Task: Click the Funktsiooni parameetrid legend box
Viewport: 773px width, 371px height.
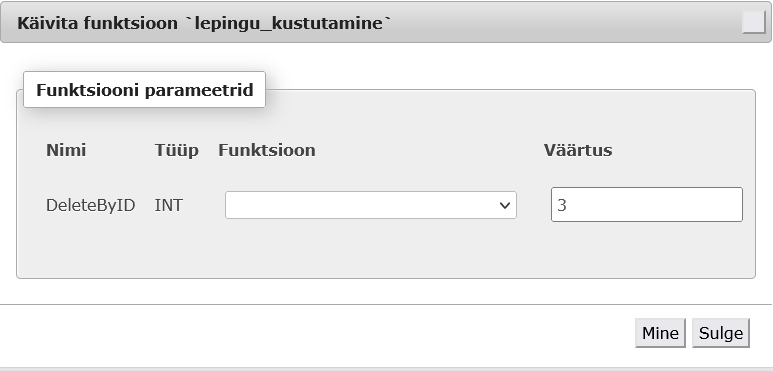Action: tap(144, 90)
